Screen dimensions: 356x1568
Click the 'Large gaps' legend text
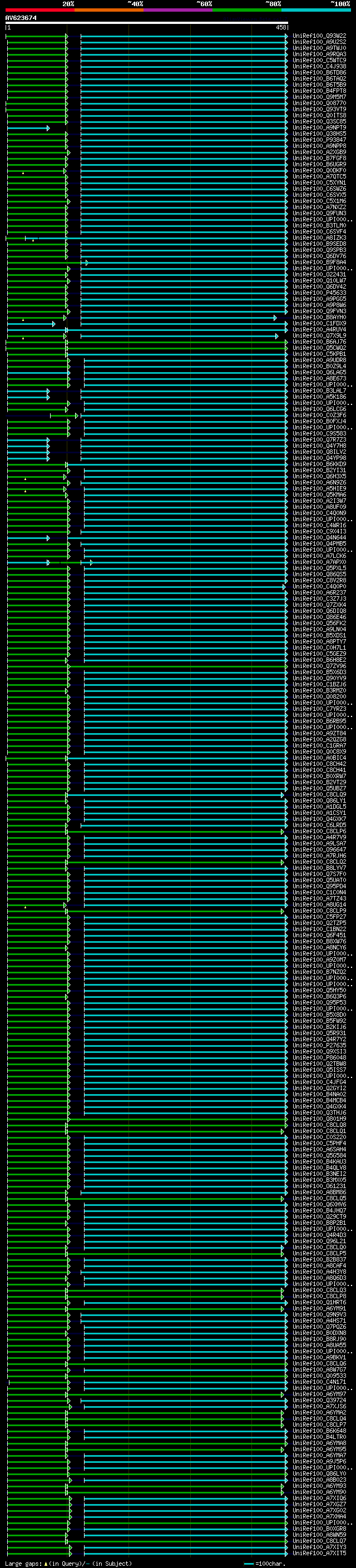coord(24,1564)
